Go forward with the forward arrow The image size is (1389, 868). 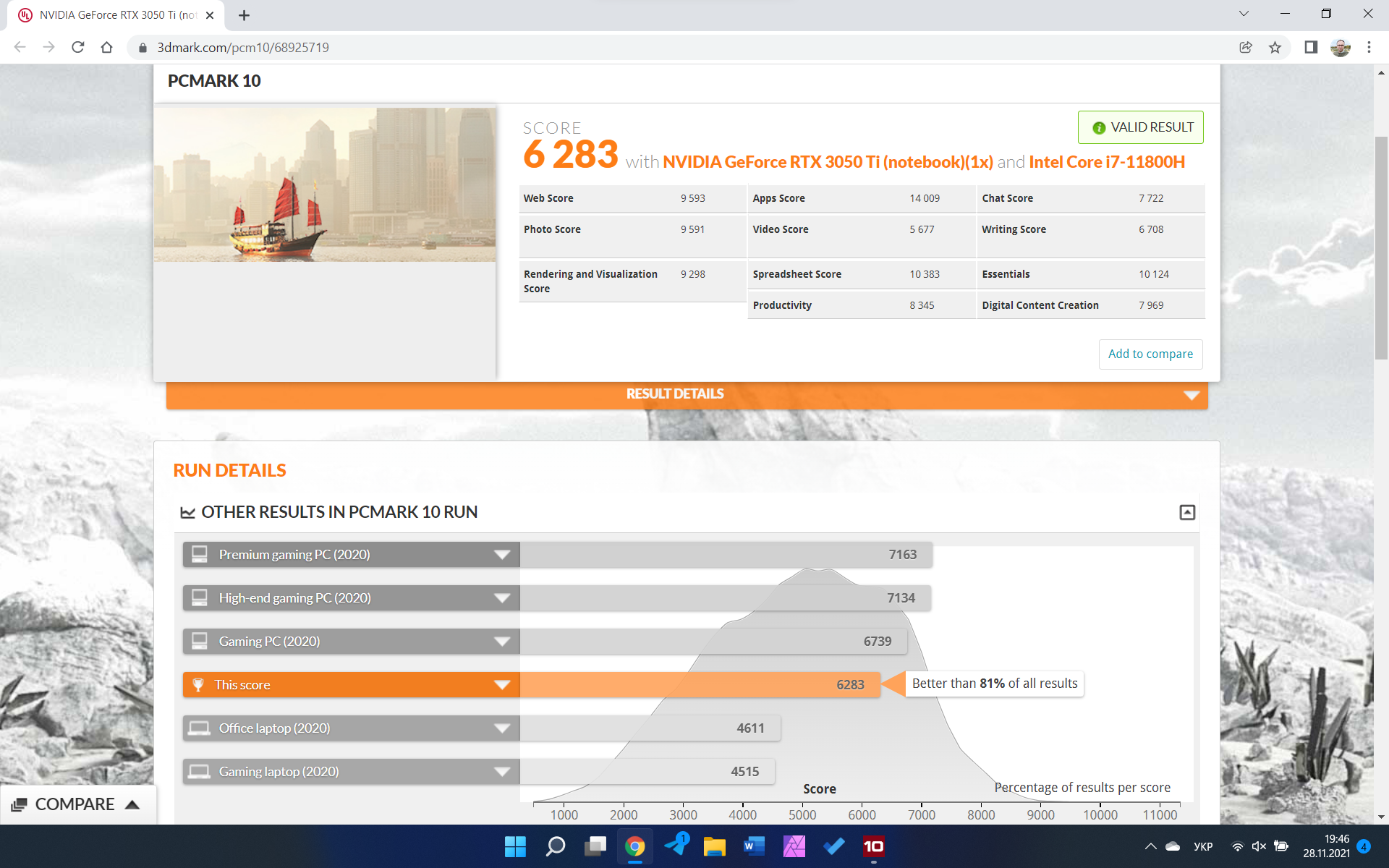[48, 47]
